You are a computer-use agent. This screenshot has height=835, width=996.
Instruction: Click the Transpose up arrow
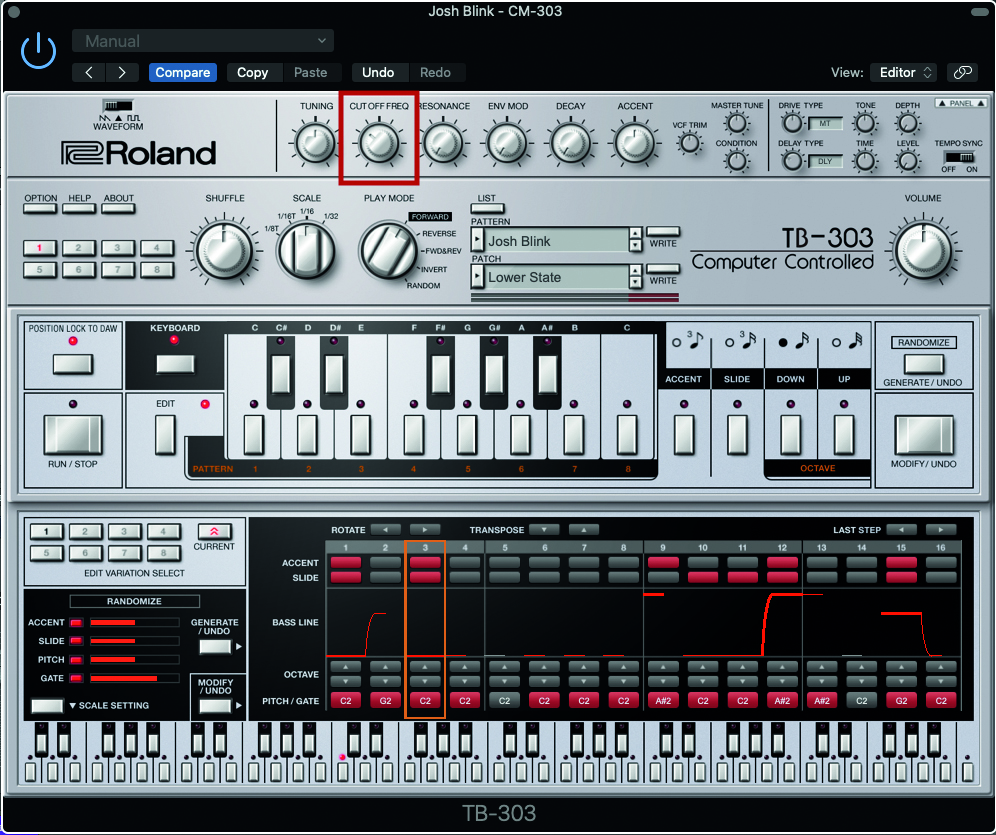tap(584, 529)
